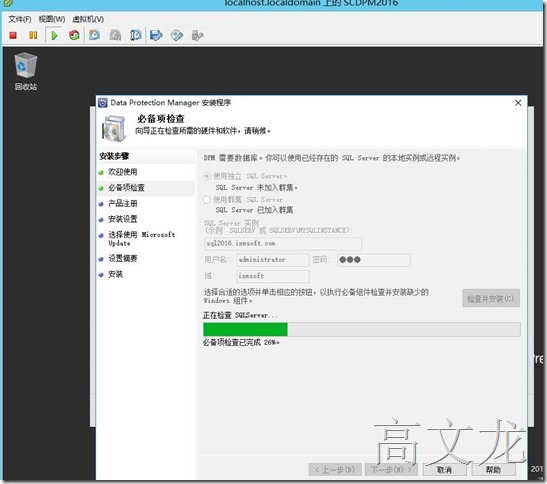Open the 视图(W) menu
This screenshot has height=484, width=547.
pos(52,19)
